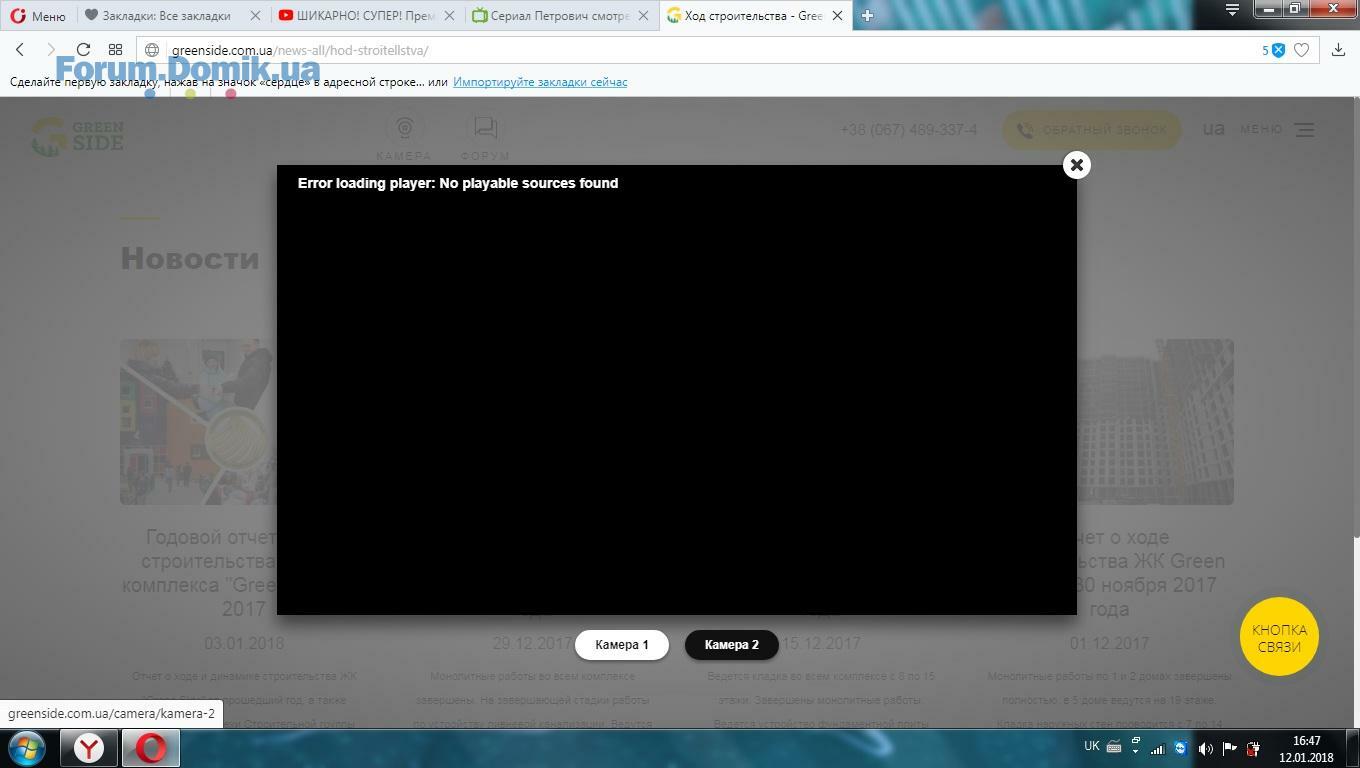Open the tab list menu icon

(x=1232, y=10)
